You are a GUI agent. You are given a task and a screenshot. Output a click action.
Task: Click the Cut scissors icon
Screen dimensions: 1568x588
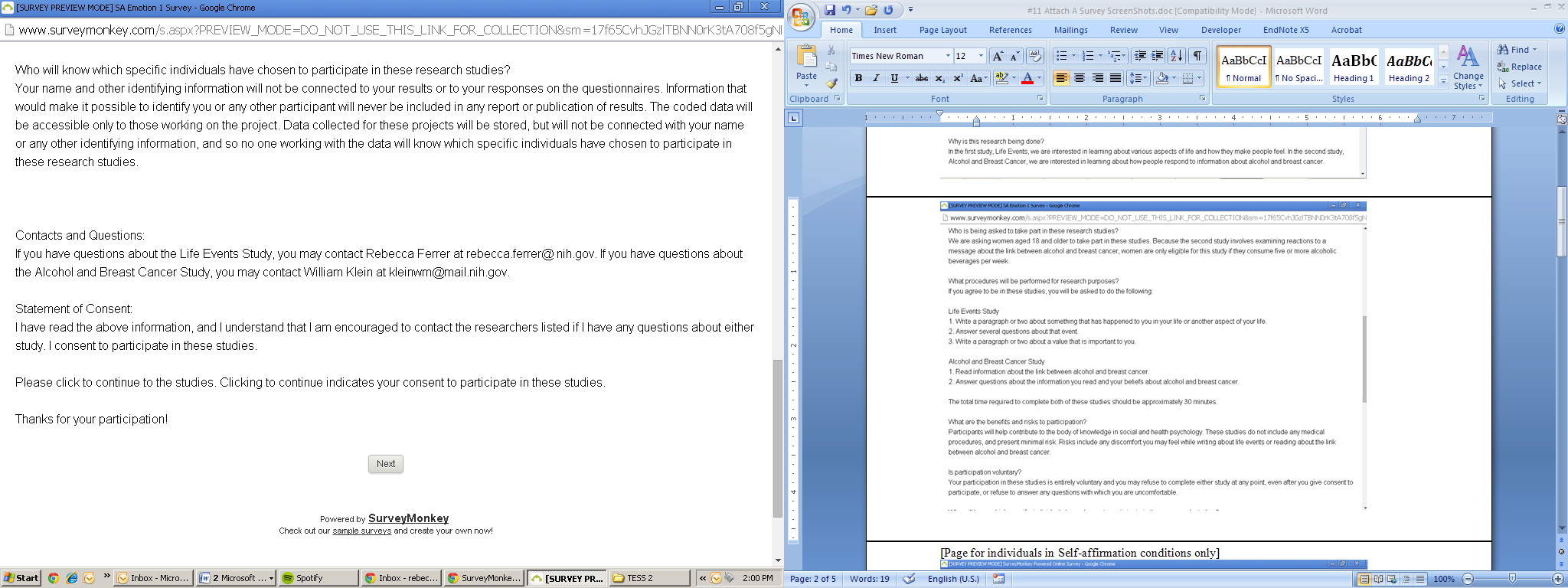pyautogui.click(x=831, y=51)
